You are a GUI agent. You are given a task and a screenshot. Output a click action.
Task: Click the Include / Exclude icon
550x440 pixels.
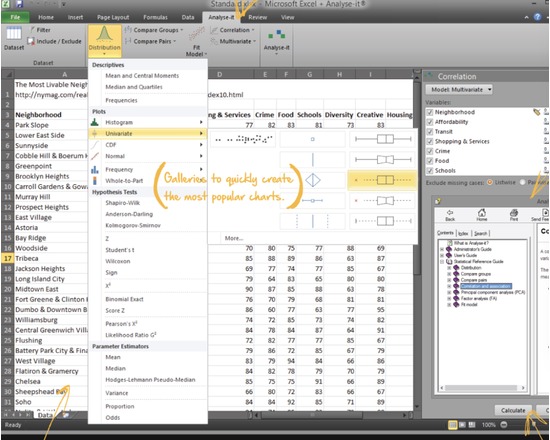pyautogui.click(x=31, y=41)
